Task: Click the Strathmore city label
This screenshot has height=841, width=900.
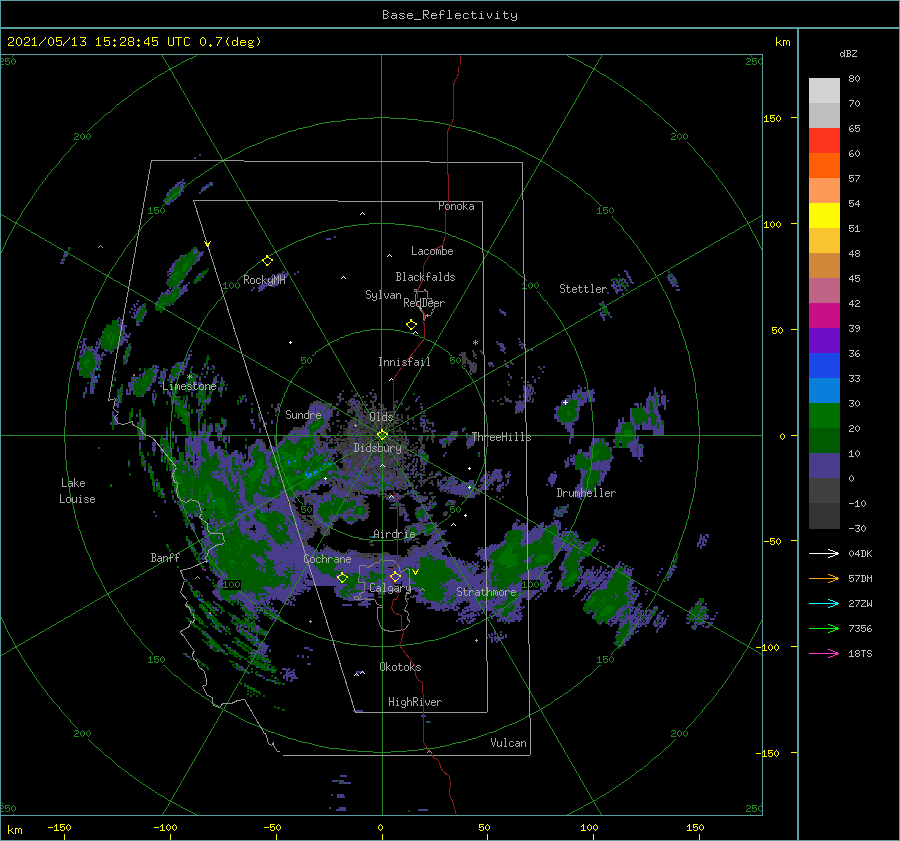Action: coord(486,592)
